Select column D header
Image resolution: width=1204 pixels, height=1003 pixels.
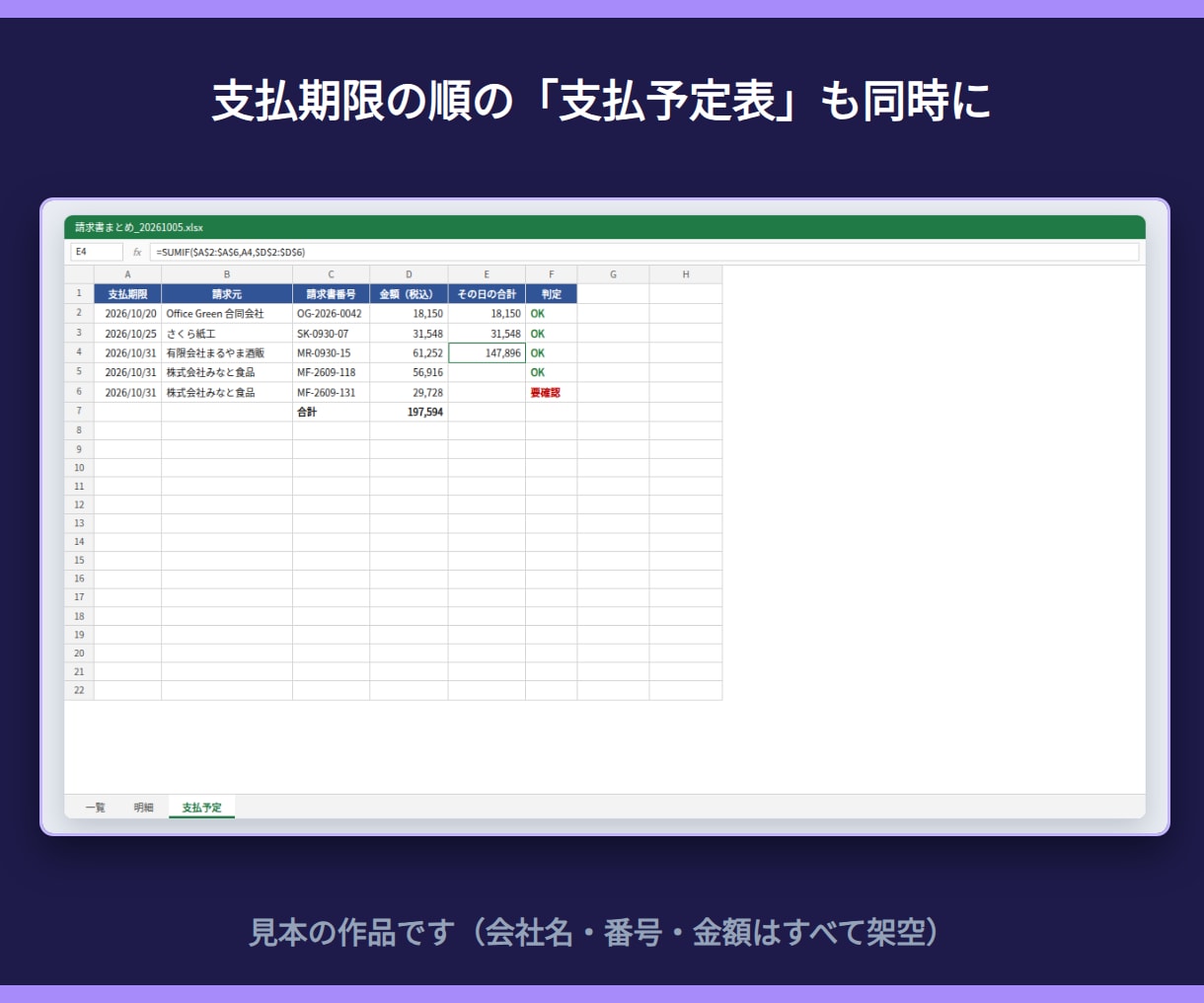click(409, 274)
